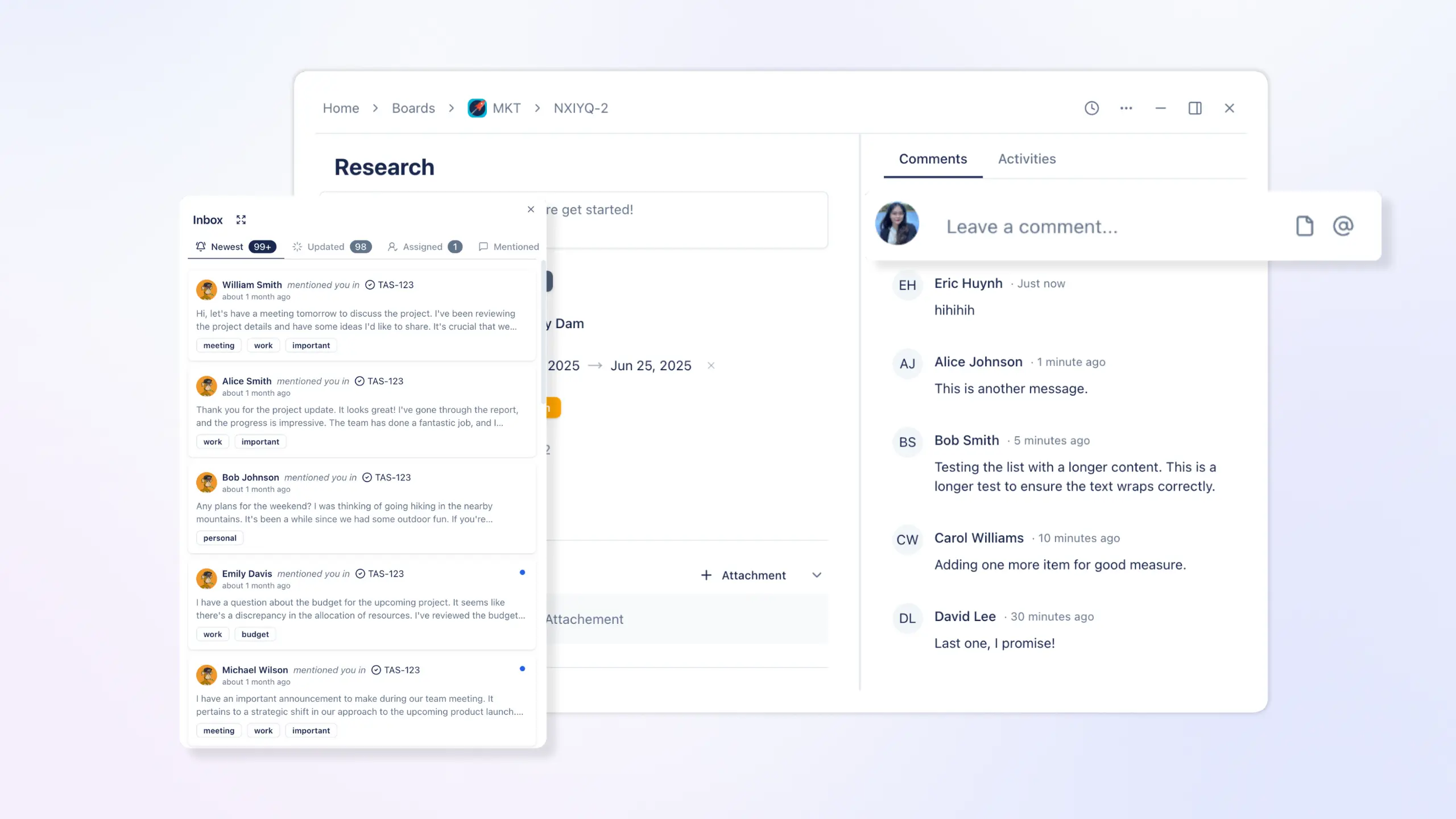Go Home using the breadcrumb link
1456x819 pixels.
click(340, 107)
